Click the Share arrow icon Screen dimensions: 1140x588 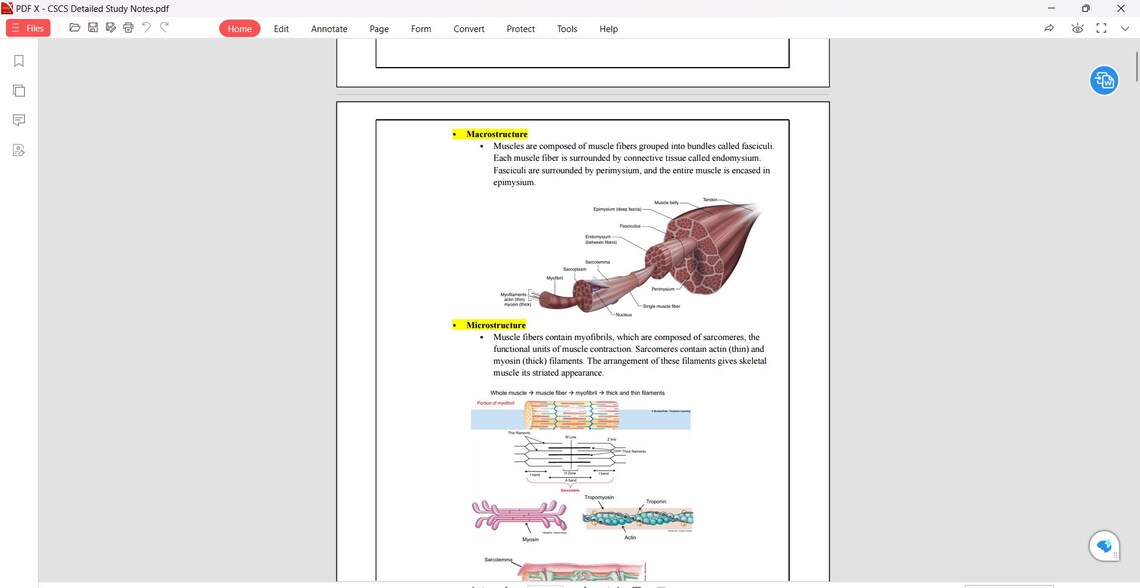pos(1048,28)
